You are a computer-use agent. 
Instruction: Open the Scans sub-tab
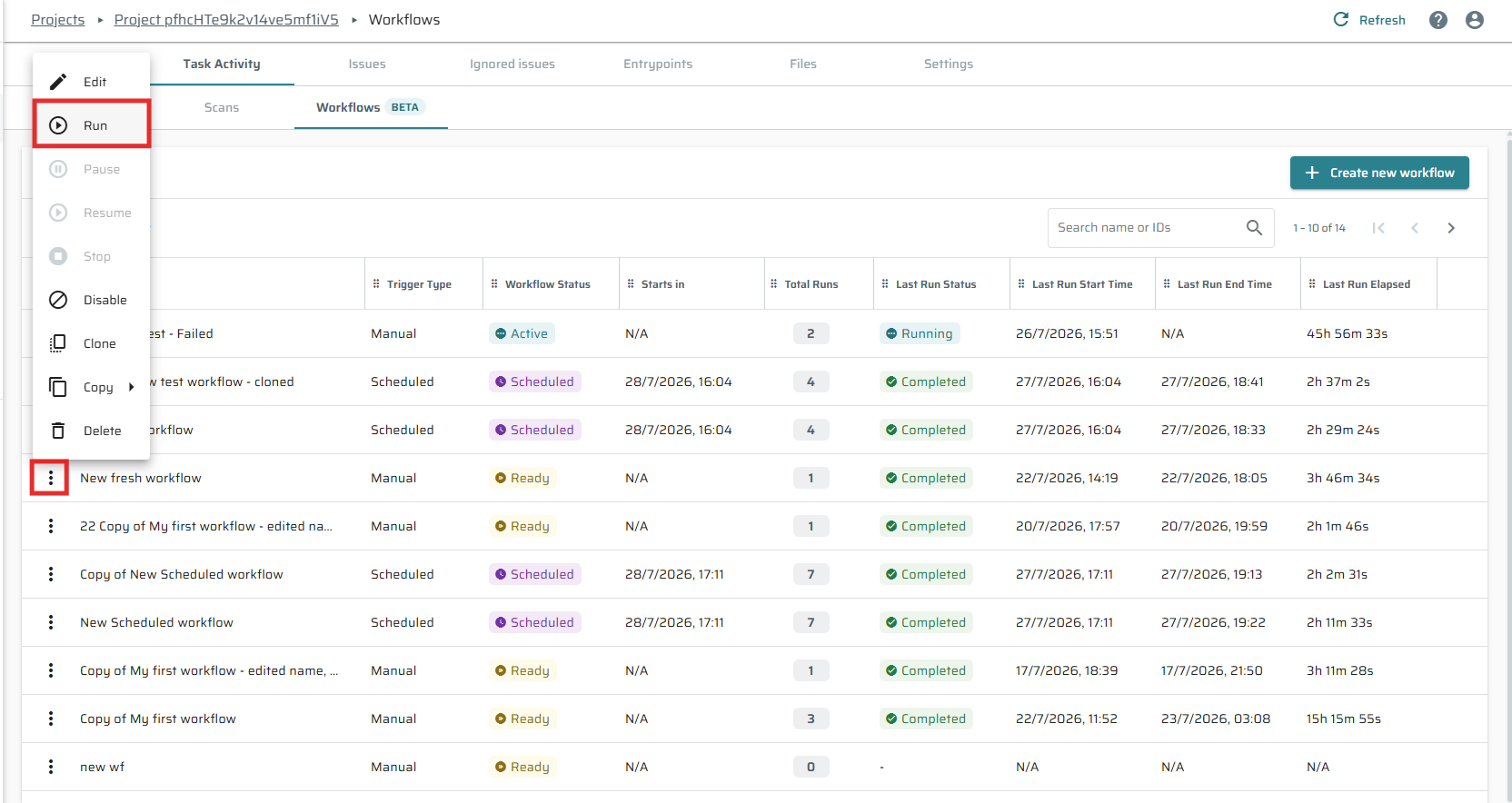click(x=222, y=107)
